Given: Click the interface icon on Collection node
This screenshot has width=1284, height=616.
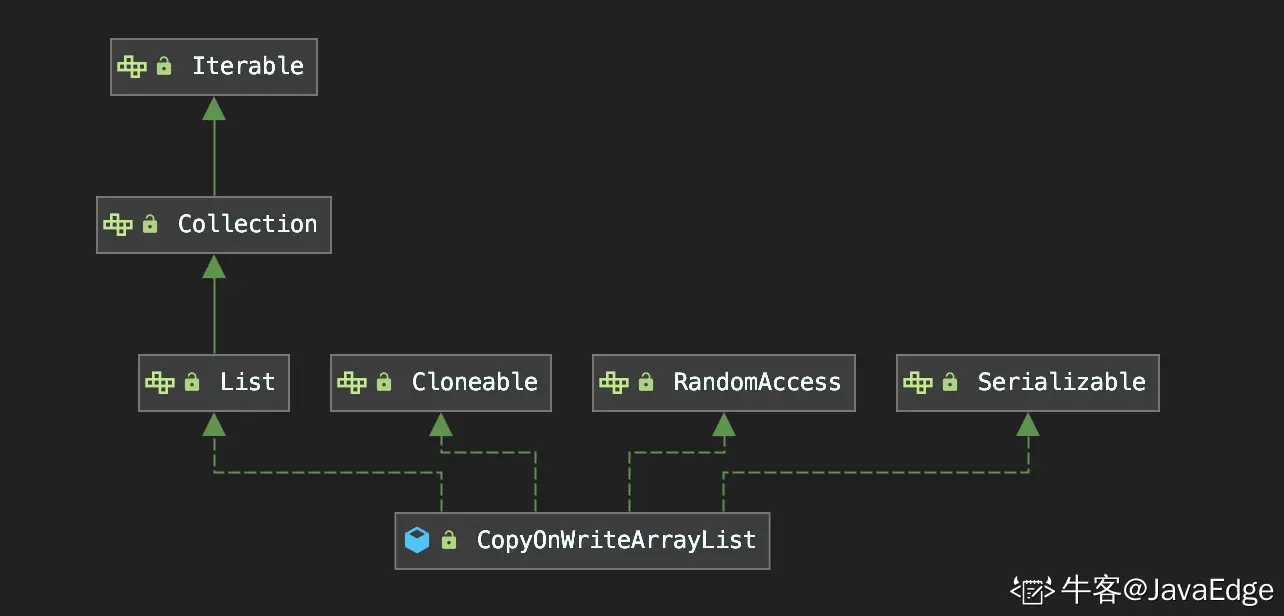Looking at the screenshot, I should (118, 225).
